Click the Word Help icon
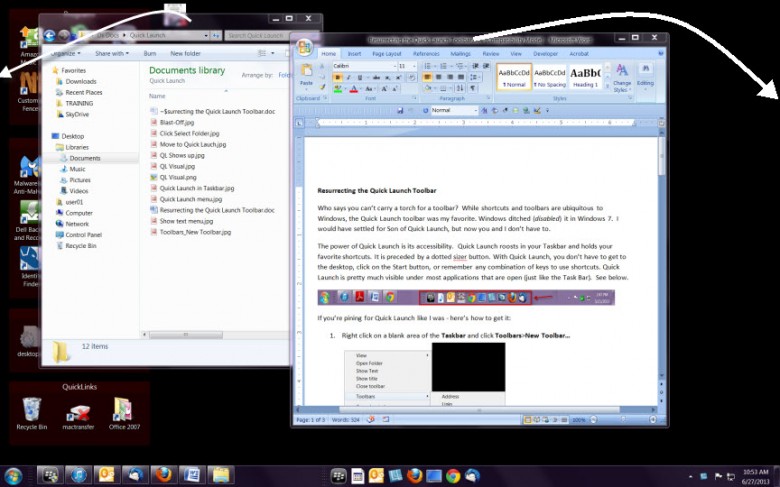 tap(661, 53)
